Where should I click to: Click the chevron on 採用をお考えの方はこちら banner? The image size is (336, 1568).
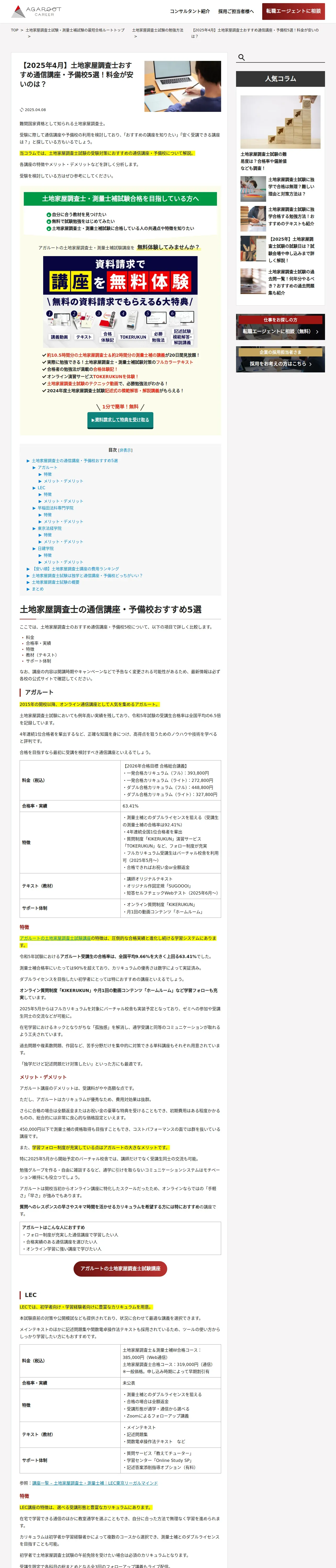(310, 364)
